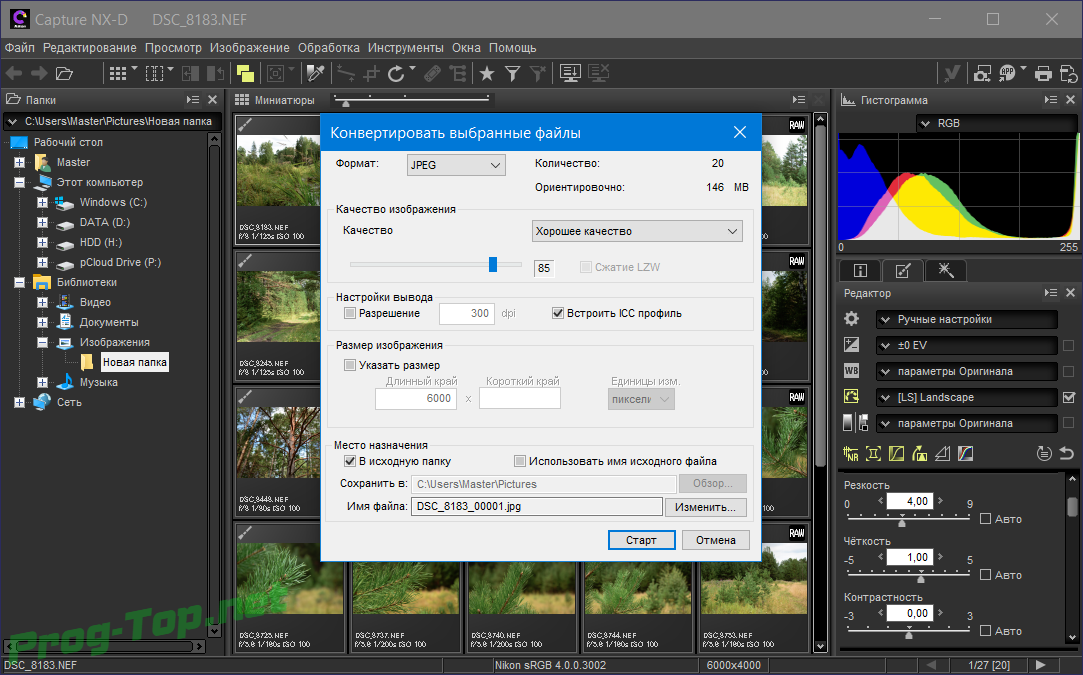Toggle the Указать размер checkbox

coord(350,365)
